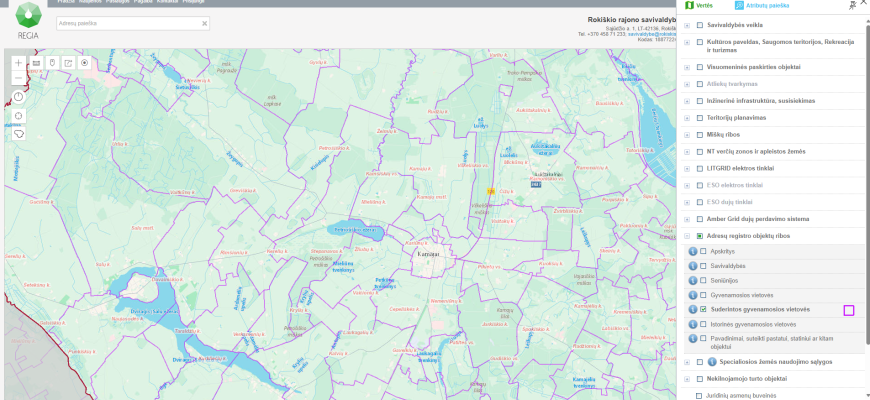This screenshot has height=400, width=870.
Task: Open info for Istorinės gyvenamosios vietovės layer
Action: pos(692,324)
